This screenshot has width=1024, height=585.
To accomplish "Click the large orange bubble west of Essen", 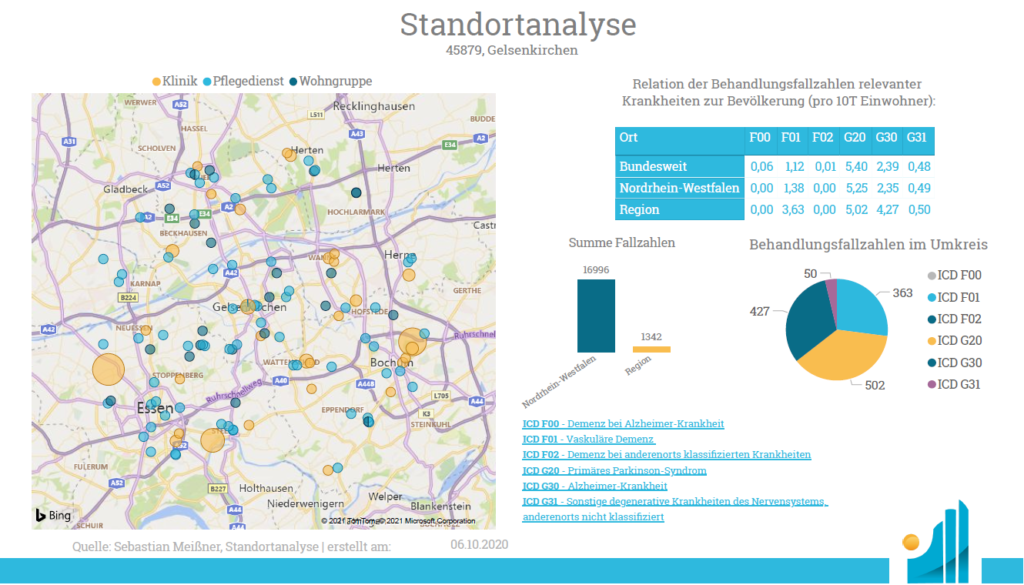I will 110,369.
